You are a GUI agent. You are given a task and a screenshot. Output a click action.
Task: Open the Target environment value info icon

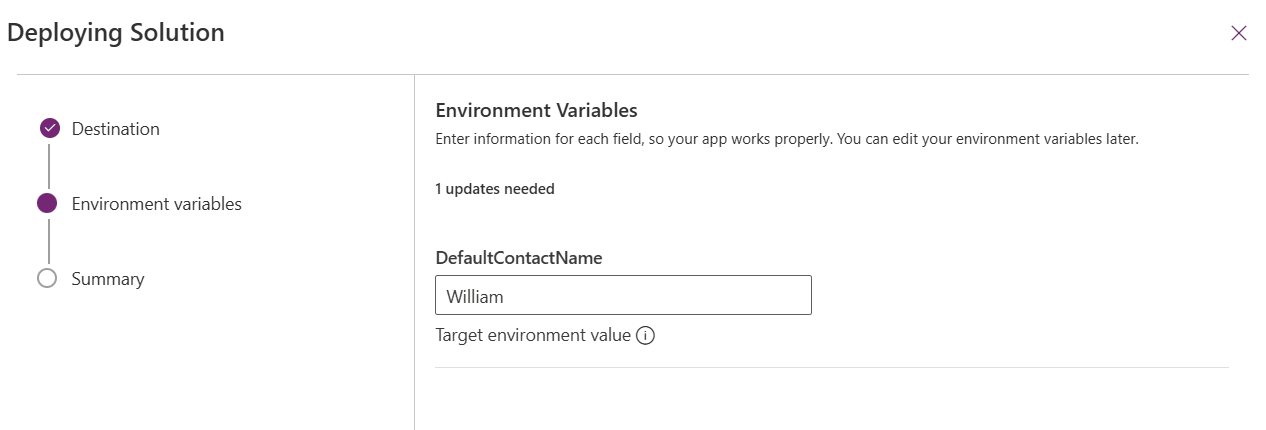[x=645, y=336]
